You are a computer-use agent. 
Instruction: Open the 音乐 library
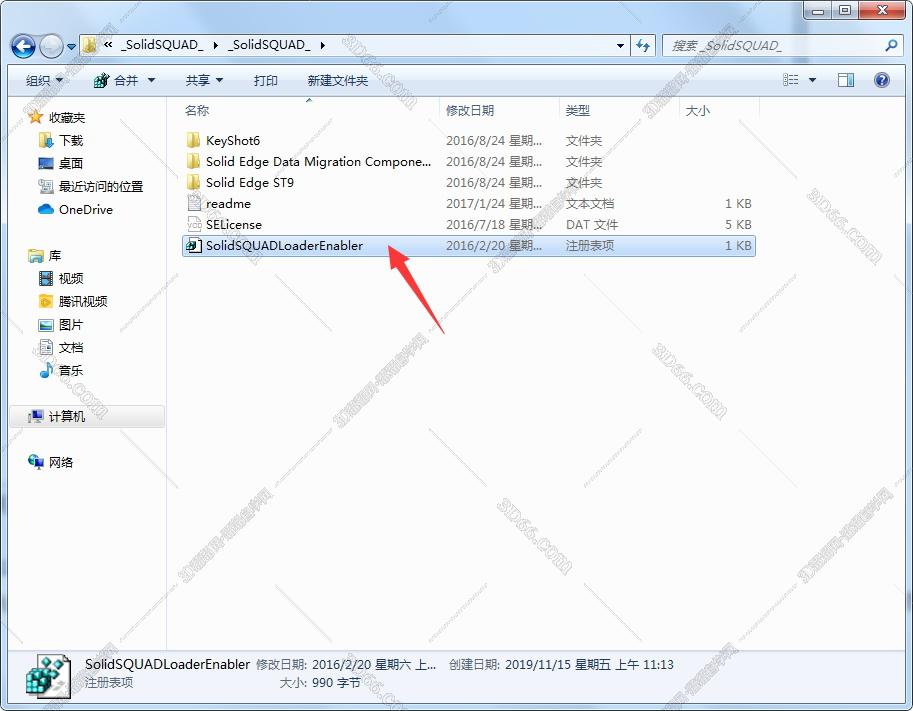(61, 370)
